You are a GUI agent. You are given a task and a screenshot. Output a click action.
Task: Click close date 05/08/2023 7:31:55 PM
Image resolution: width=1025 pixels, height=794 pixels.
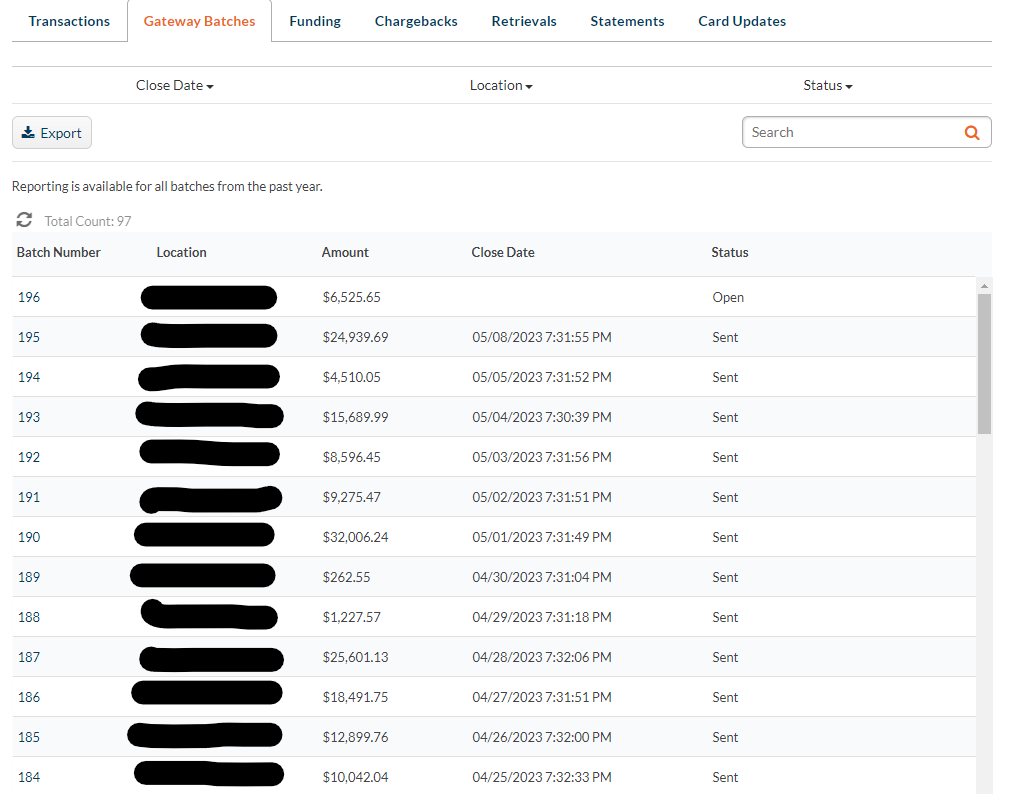[542, 337]
